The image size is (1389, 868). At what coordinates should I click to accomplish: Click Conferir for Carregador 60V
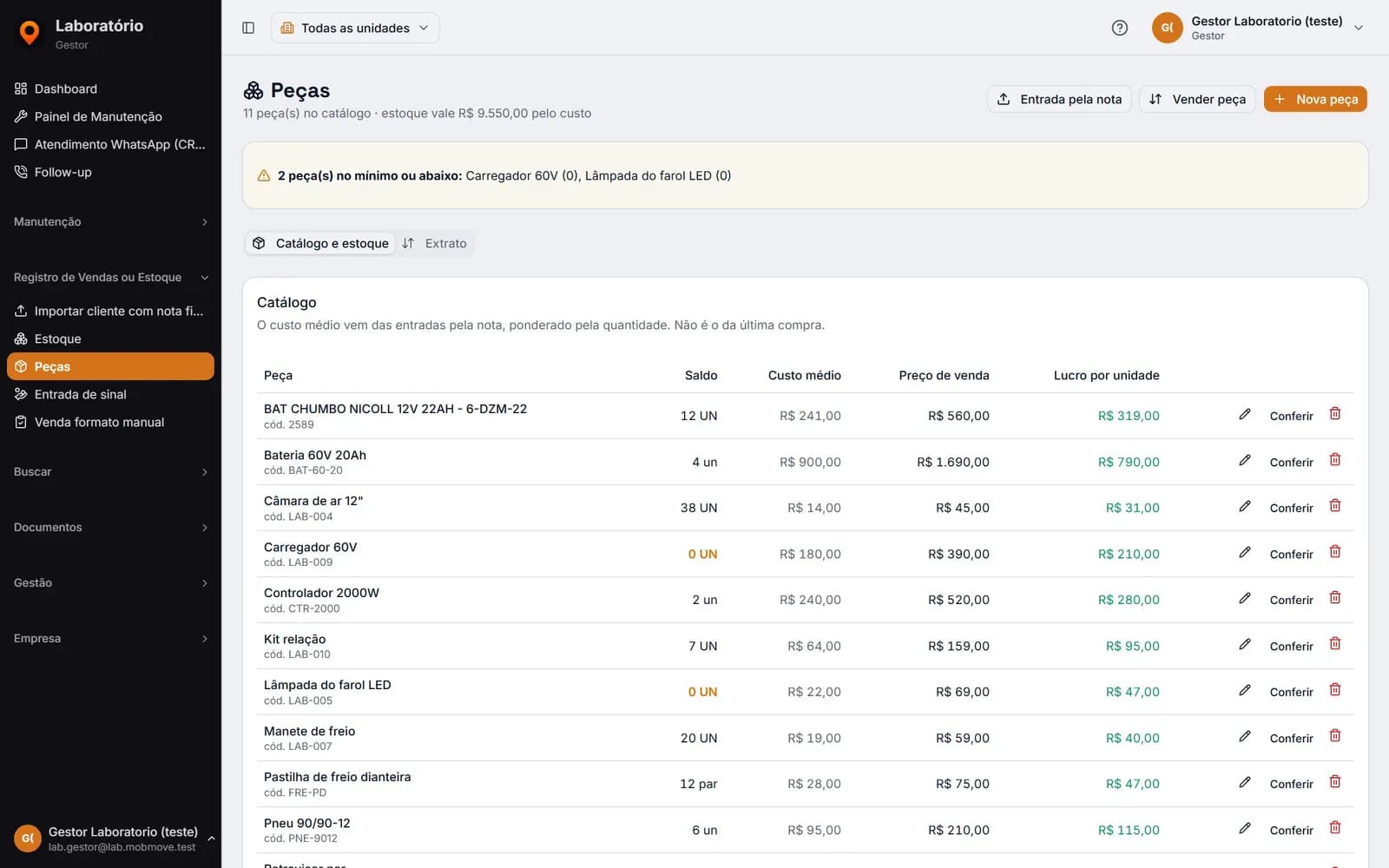1291,554
